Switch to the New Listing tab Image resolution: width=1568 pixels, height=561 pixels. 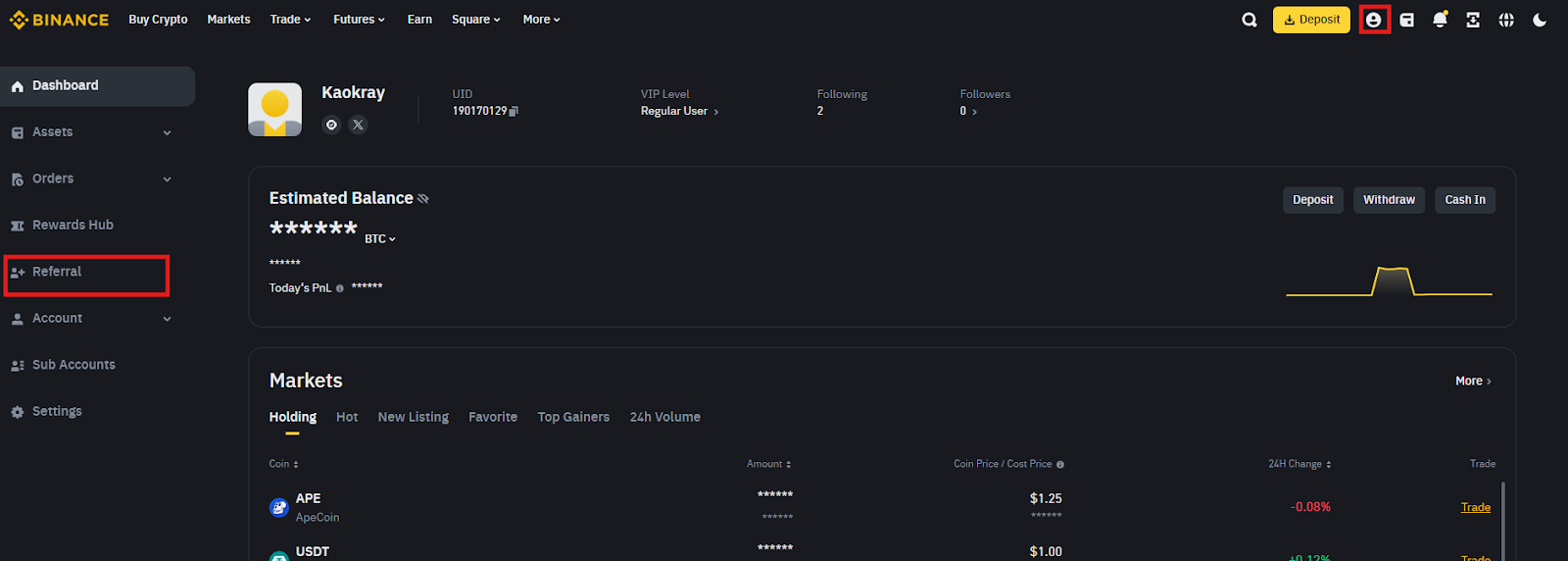pyautogui.click(x=414, y=418)
